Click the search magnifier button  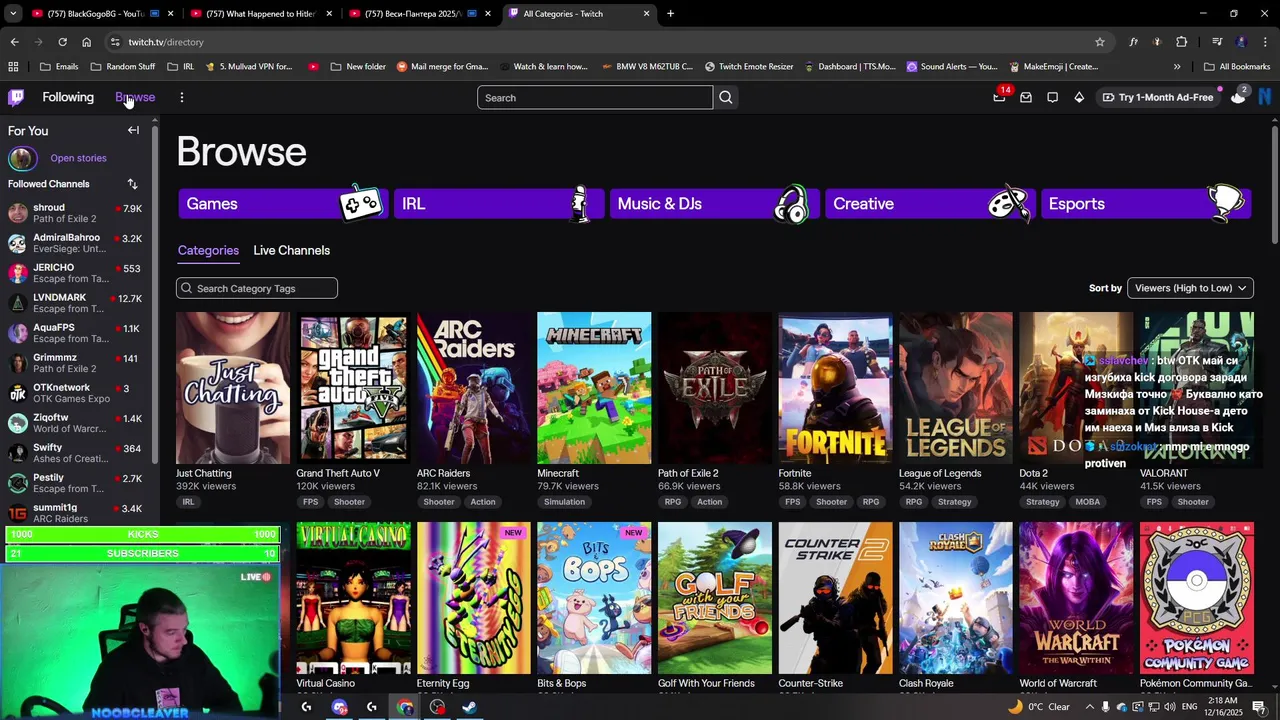726,97
